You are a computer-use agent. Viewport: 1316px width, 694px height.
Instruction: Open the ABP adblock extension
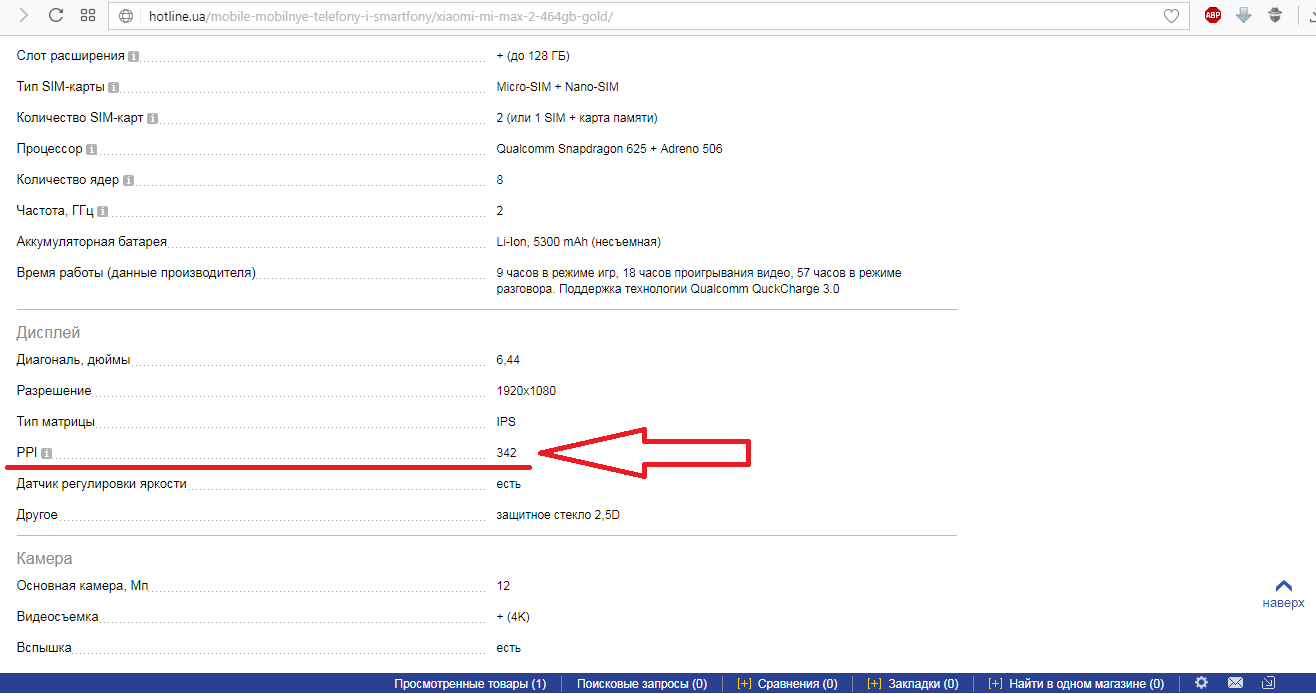pyautogui.click(x=1213, y=15)
